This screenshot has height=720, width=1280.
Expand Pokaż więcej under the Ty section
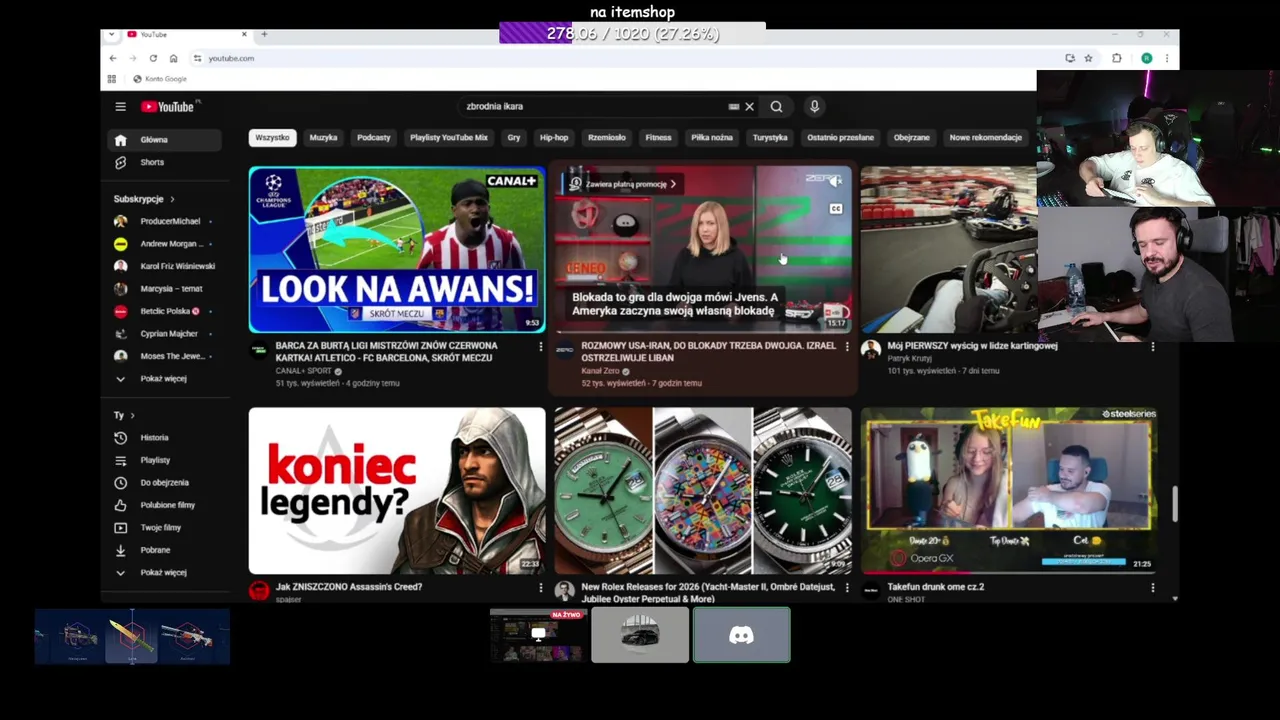coord(164,572)
